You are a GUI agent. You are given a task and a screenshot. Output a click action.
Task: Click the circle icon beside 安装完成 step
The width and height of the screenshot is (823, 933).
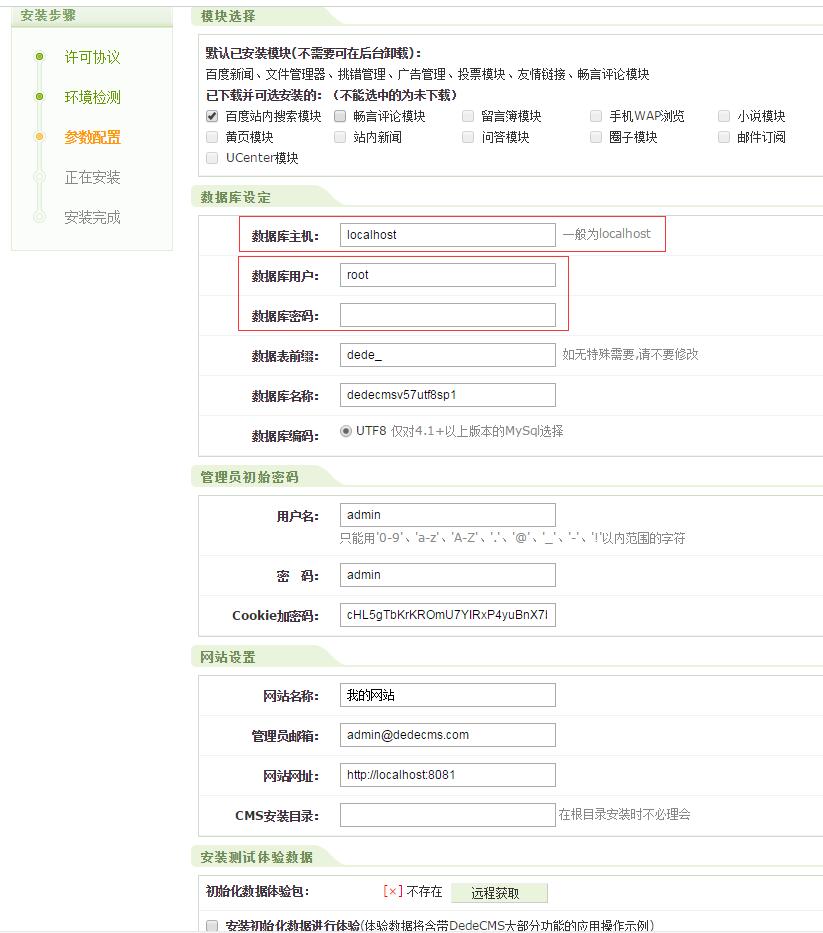pyautogui.click(x=39, y=215)
